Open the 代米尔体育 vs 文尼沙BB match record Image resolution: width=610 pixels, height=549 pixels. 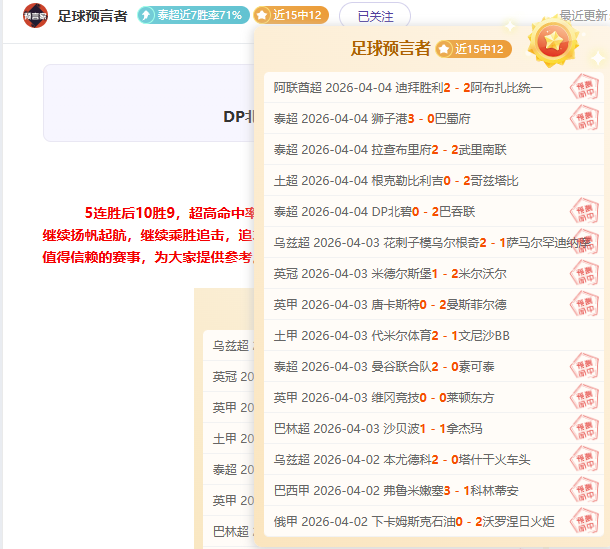[x=392, y=336]
